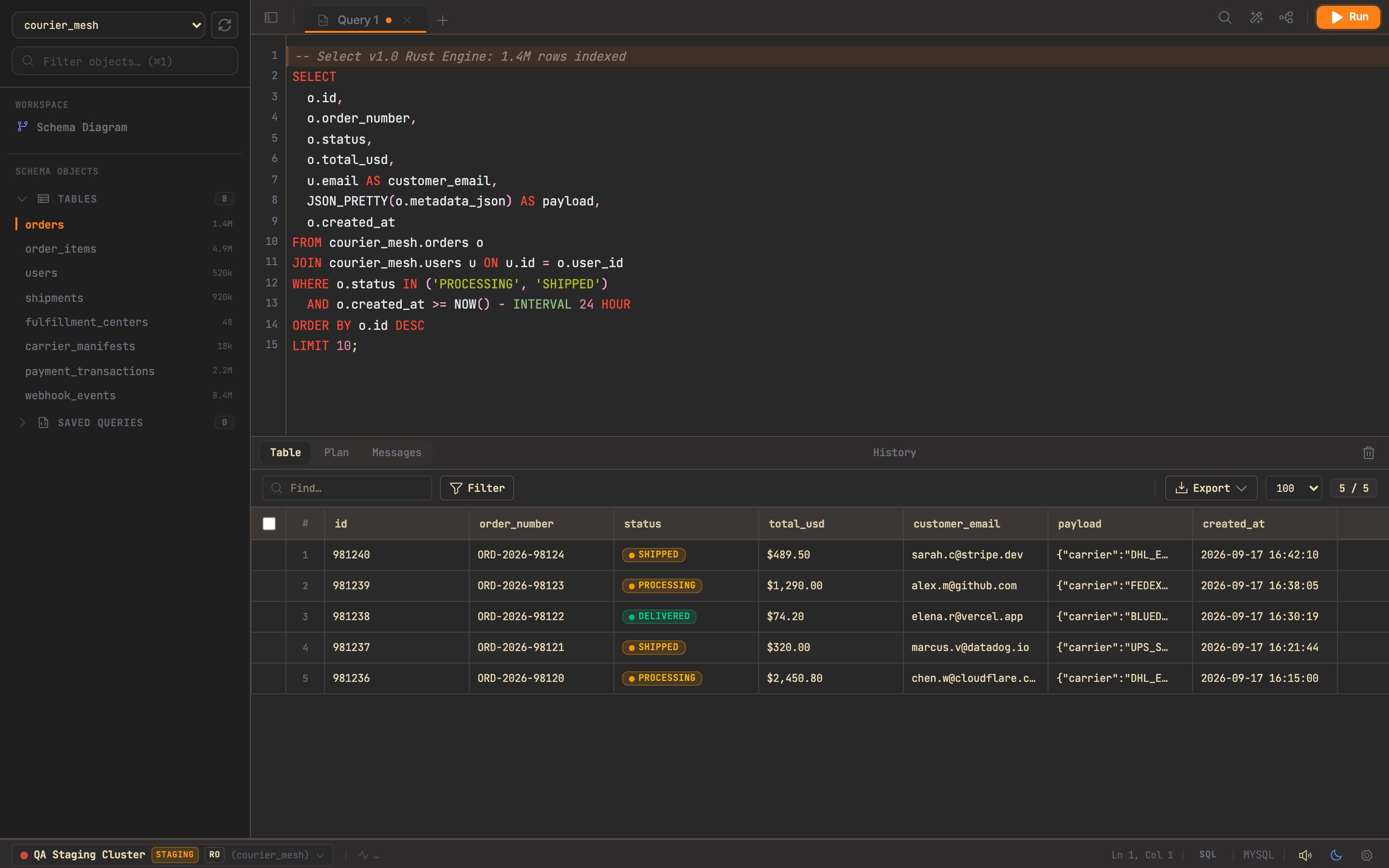Sort by the order_number column header
The height and width of the screenshot is (868, 1389).
(x=541, y=524)
